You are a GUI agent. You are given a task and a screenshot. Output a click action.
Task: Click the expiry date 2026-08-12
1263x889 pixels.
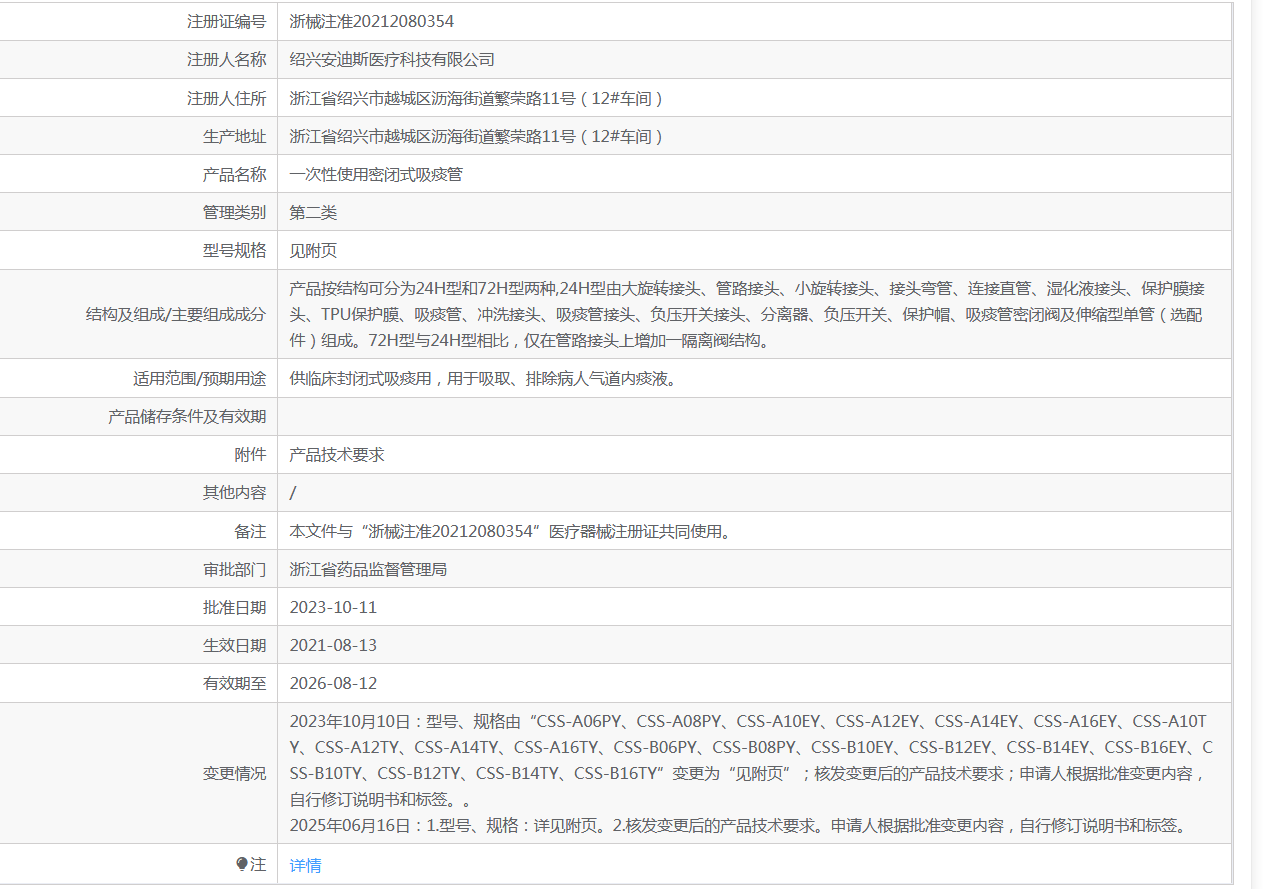tap(333, 683)
